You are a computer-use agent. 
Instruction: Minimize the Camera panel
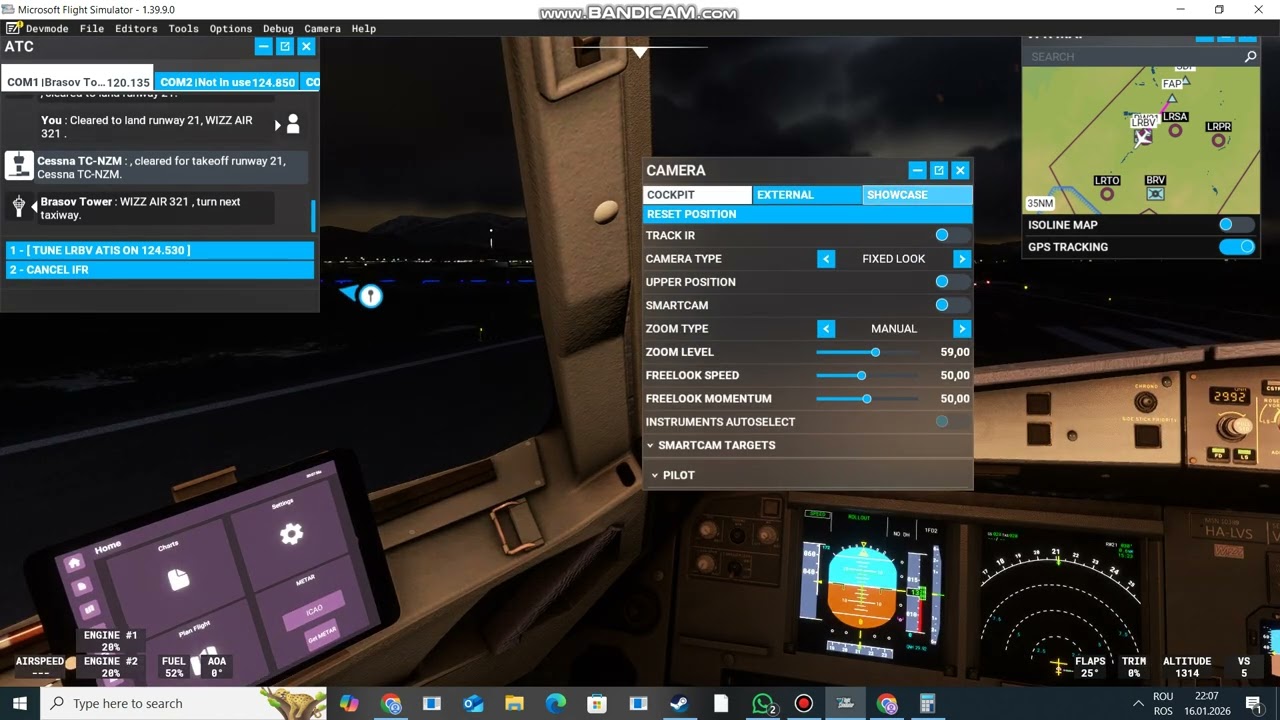[917, 170]
